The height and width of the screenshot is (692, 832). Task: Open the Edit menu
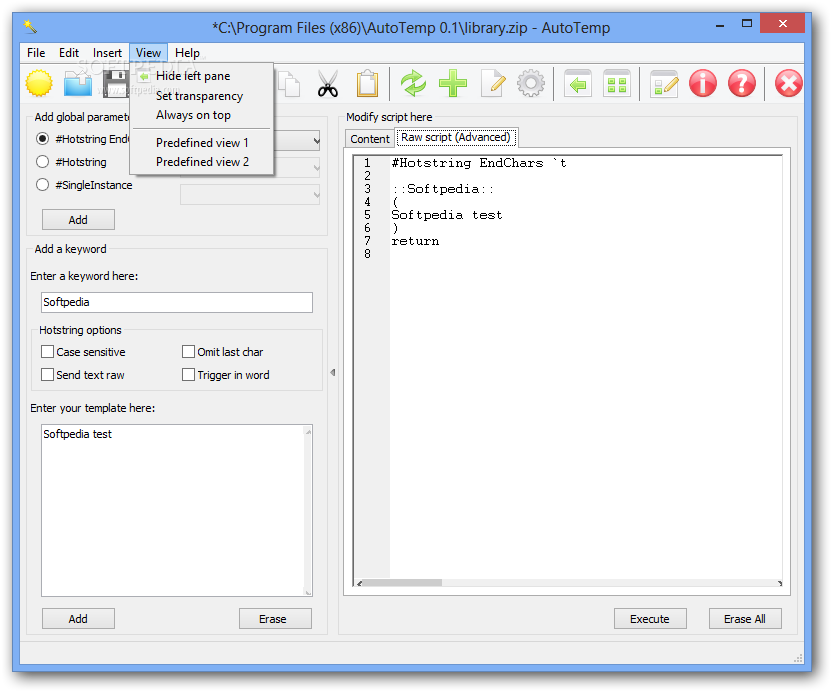69,53
